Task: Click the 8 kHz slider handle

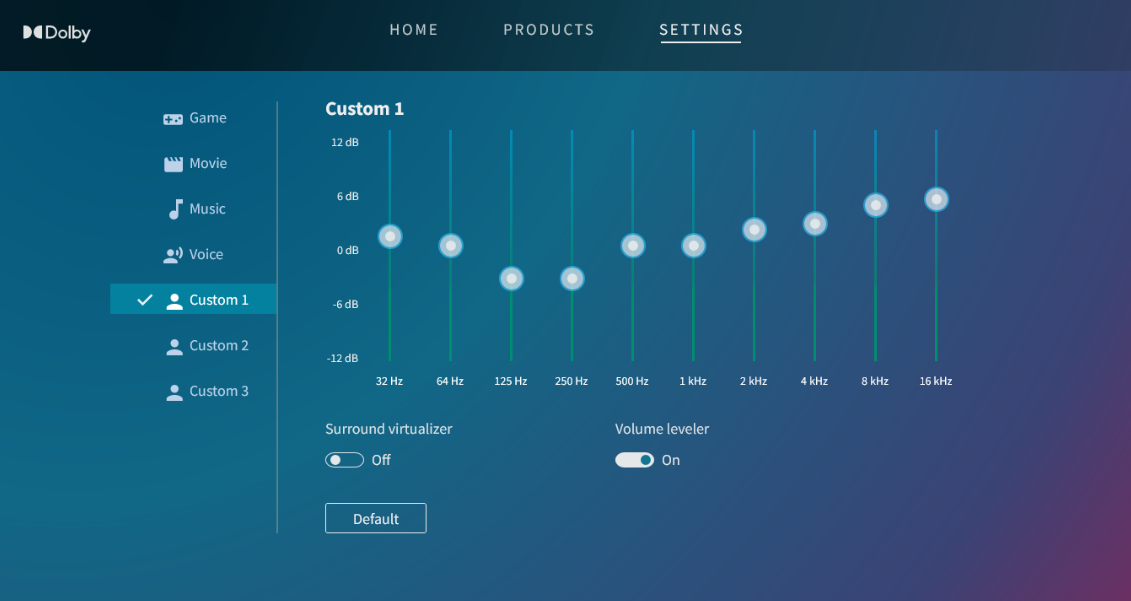Action: pyautogui.click(x=876, y=206)
